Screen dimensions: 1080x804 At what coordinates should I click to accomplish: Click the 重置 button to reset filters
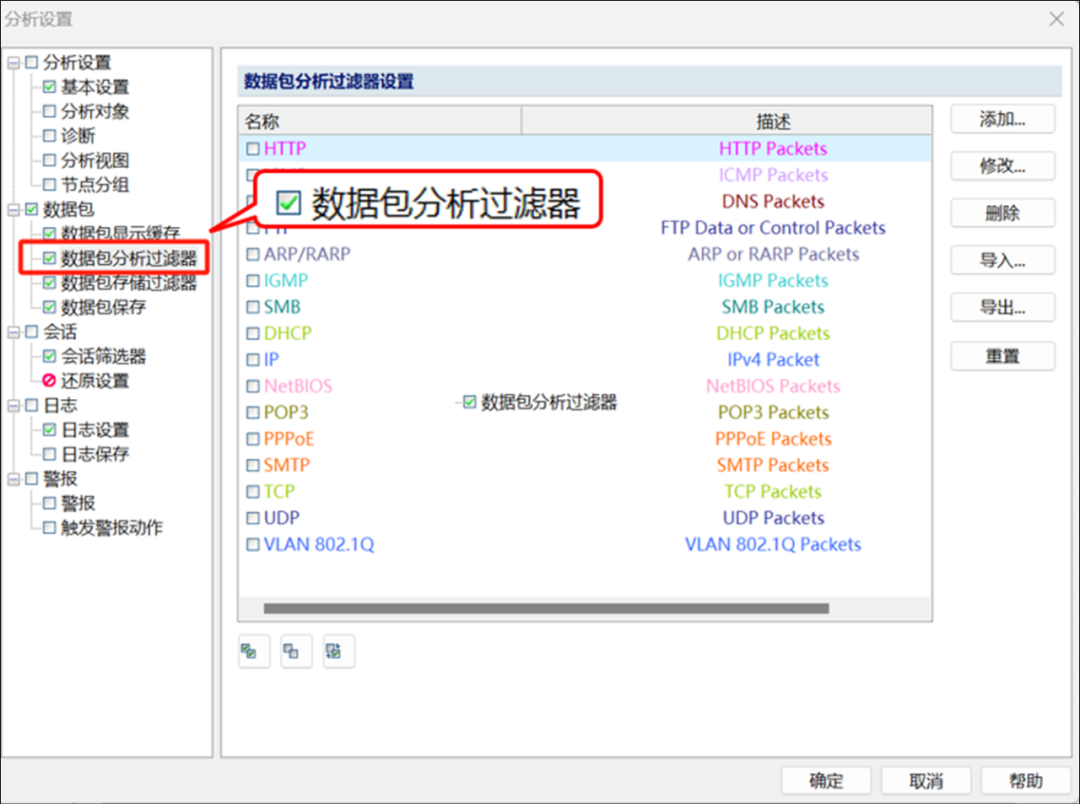point(1002,355)
